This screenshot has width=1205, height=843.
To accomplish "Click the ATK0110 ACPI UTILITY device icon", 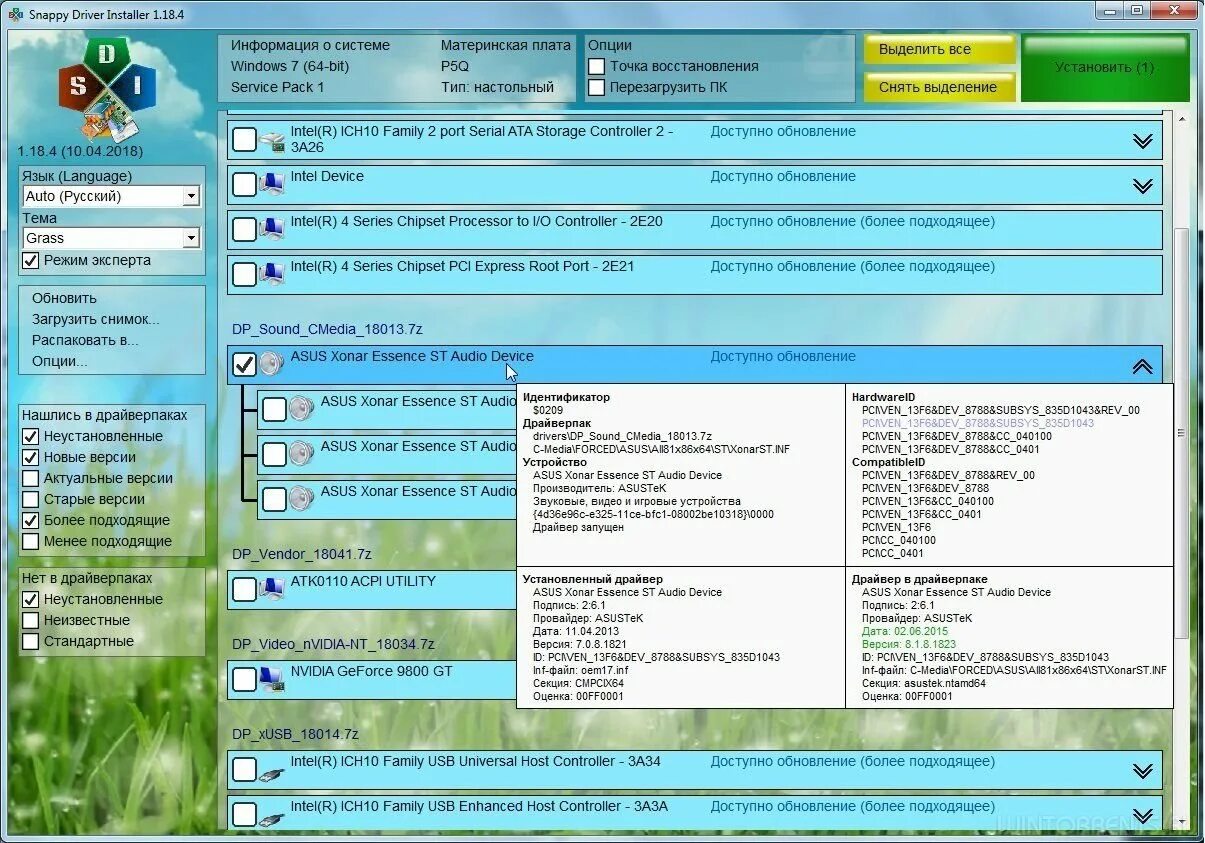I will point(271,590).
